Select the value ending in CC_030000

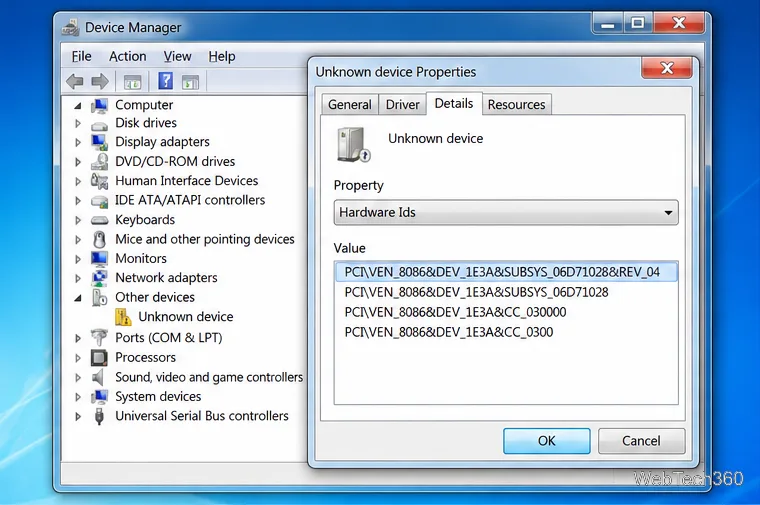(455, 312)
